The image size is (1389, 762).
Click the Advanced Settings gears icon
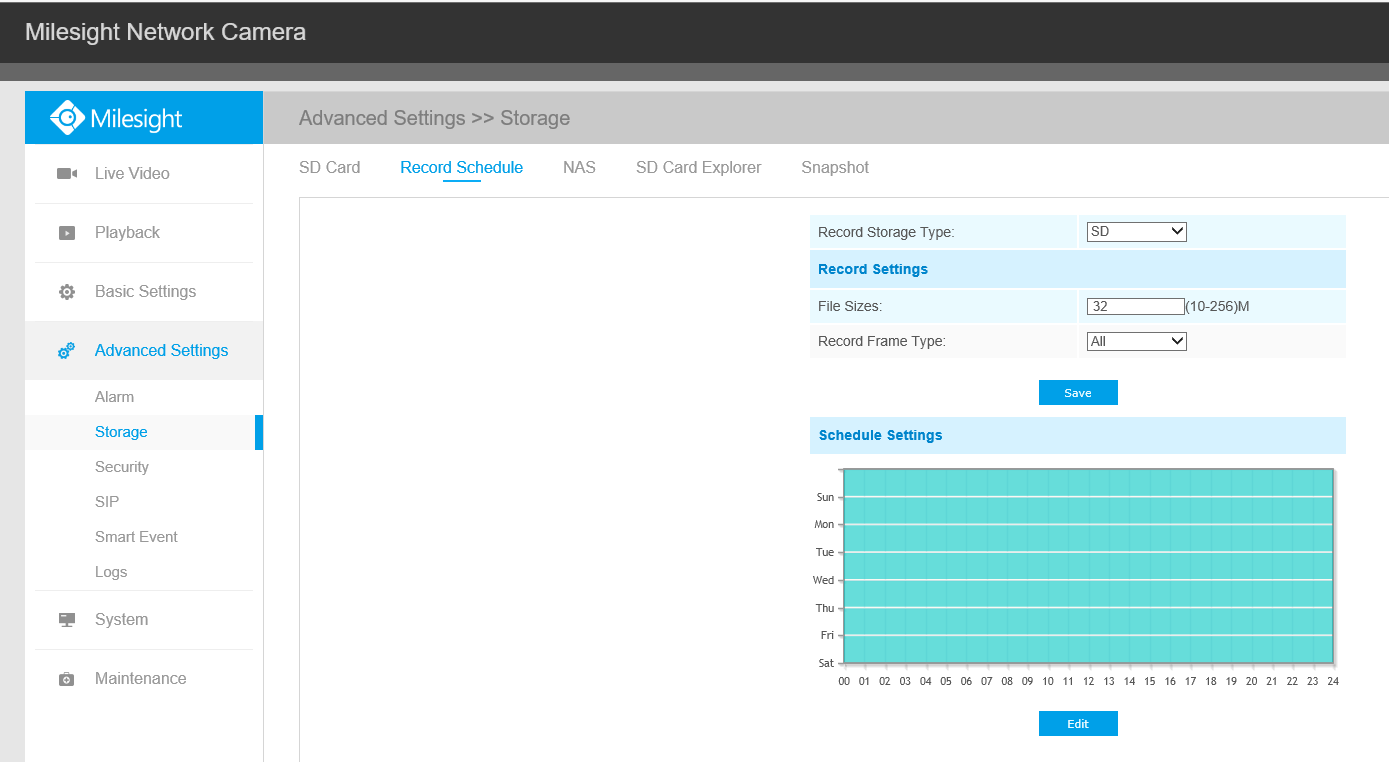coord(67,351)
